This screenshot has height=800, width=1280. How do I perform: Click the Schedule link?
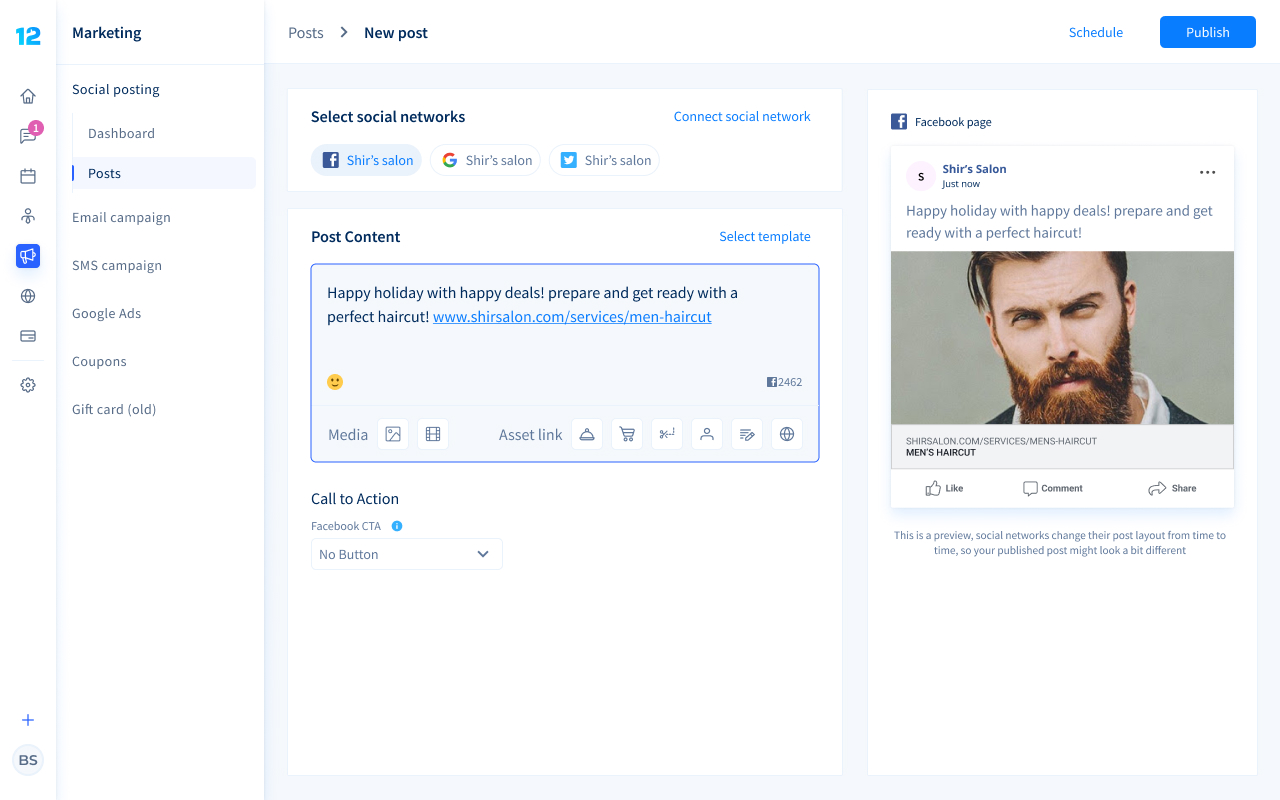pyautogui.click(x=1096, y=32)
